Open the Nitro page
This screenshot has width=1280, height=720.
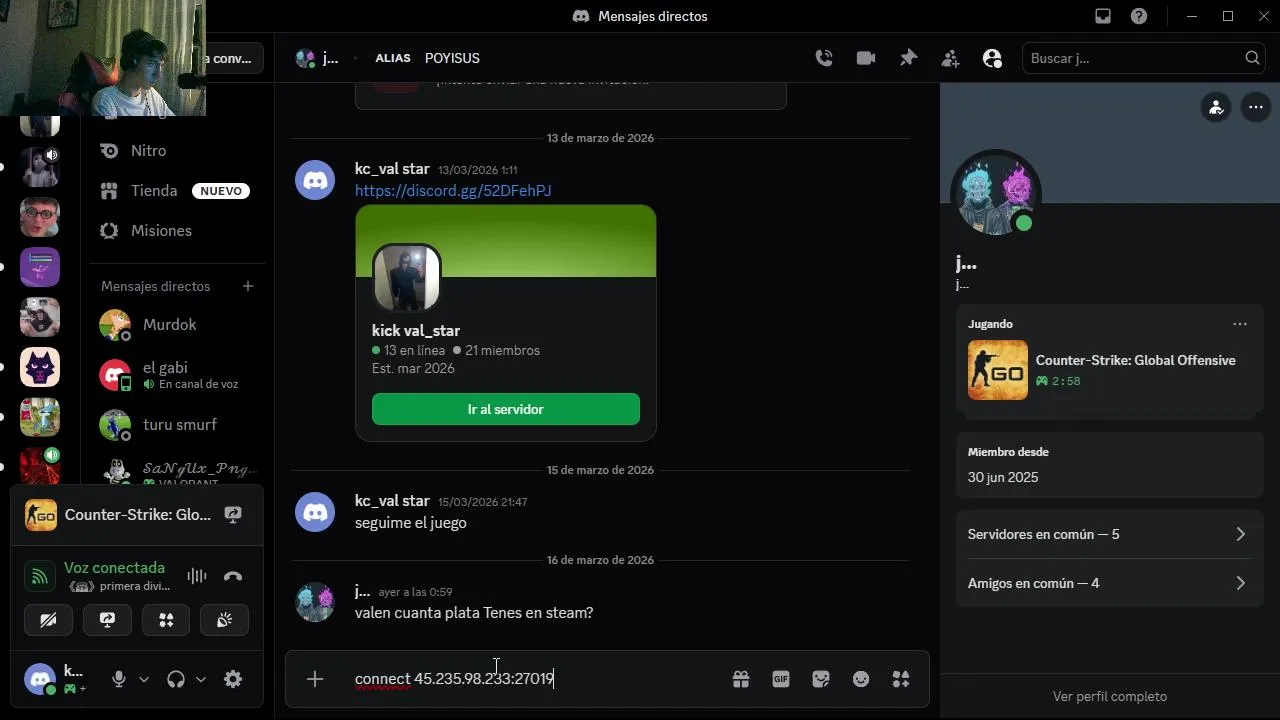point(176,150)
